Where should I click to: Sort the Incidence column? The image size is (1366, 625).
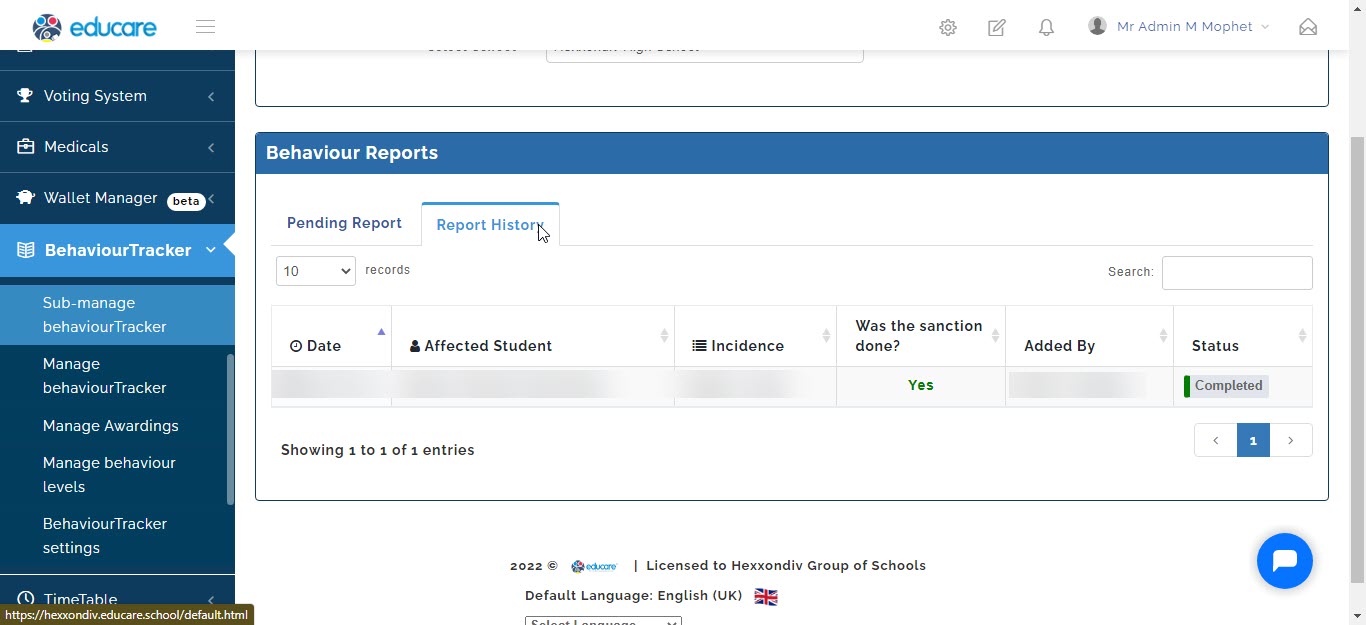[x=826, y=336]
